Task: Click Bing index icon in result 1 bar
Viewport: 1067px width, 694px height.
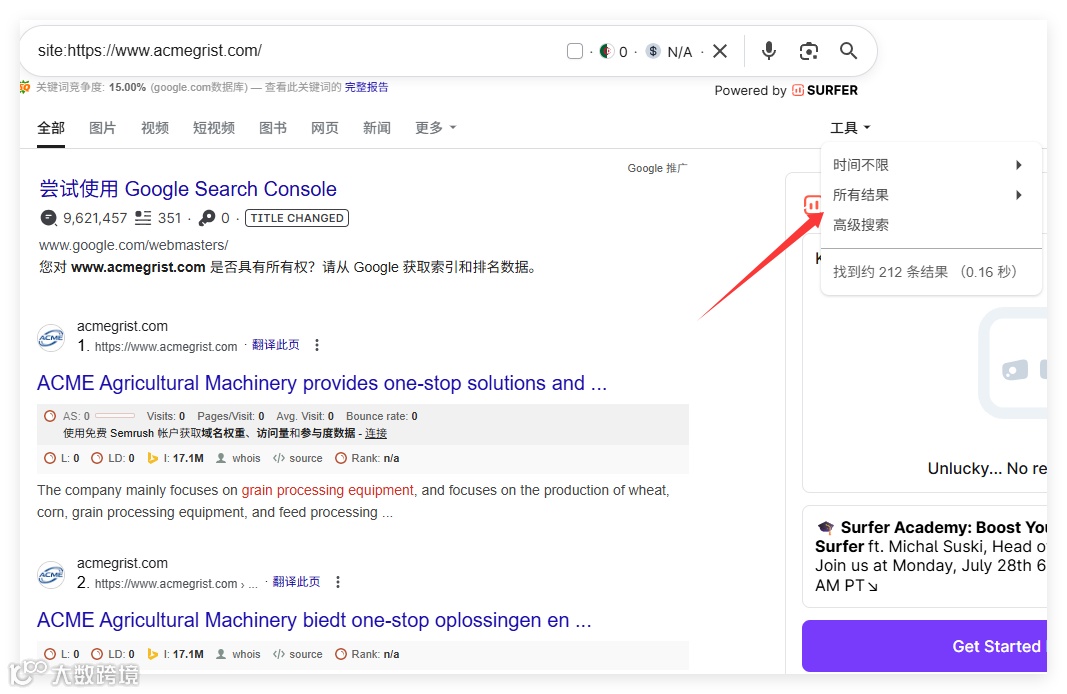Action: point(152,459)
